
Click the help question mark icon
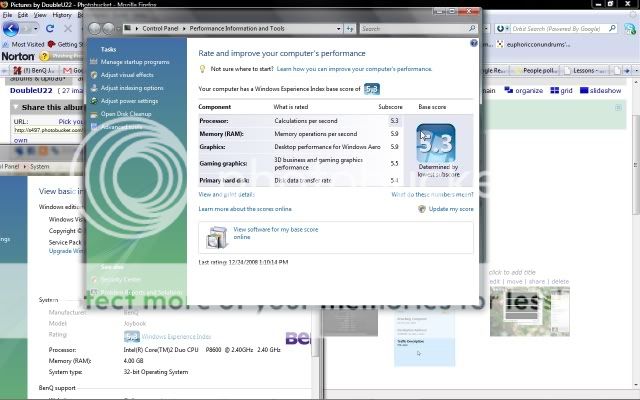(473, 44)
